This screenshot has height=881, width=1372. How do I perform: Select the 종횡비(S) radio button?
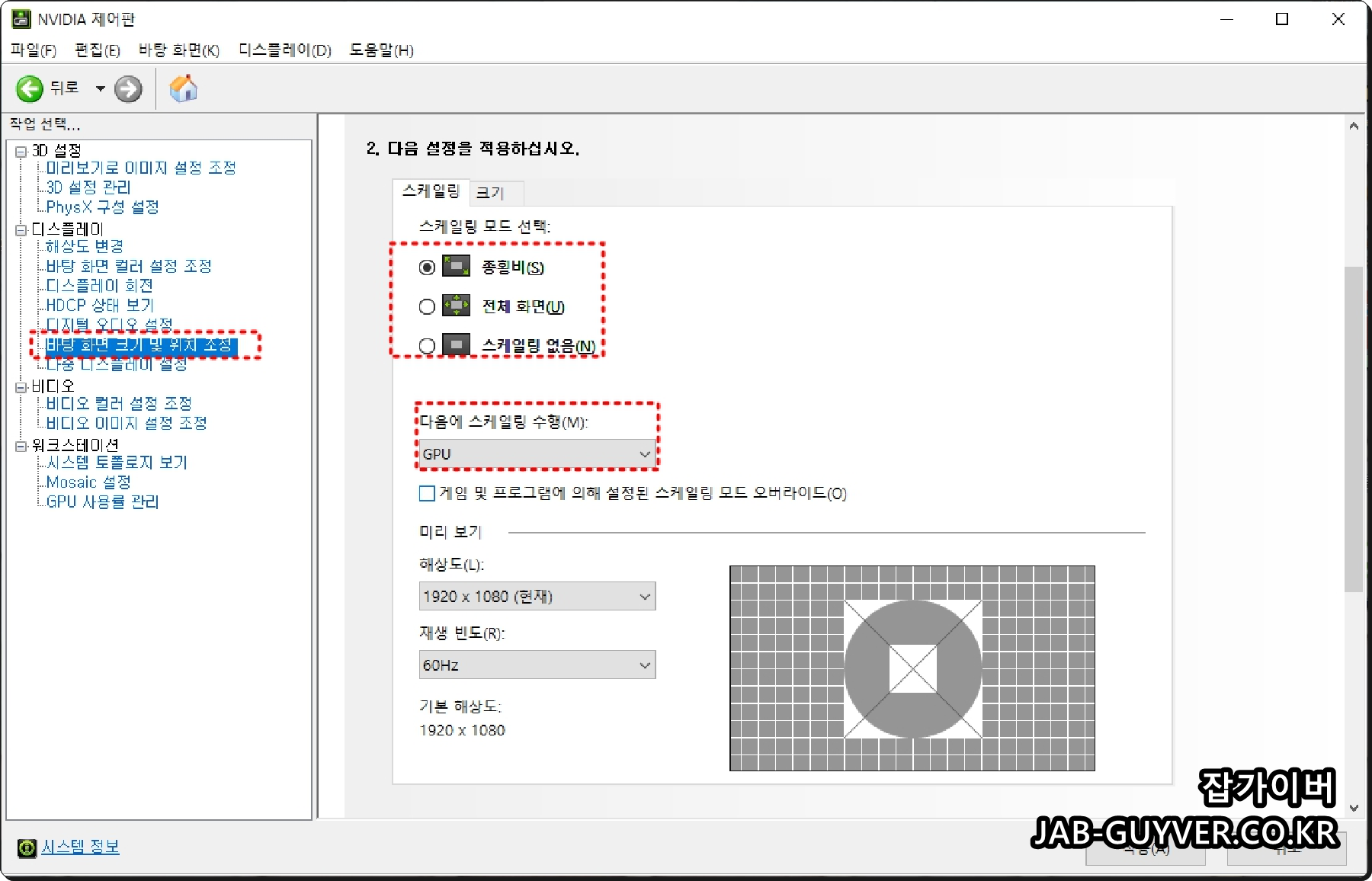click(x=427, y=268)
